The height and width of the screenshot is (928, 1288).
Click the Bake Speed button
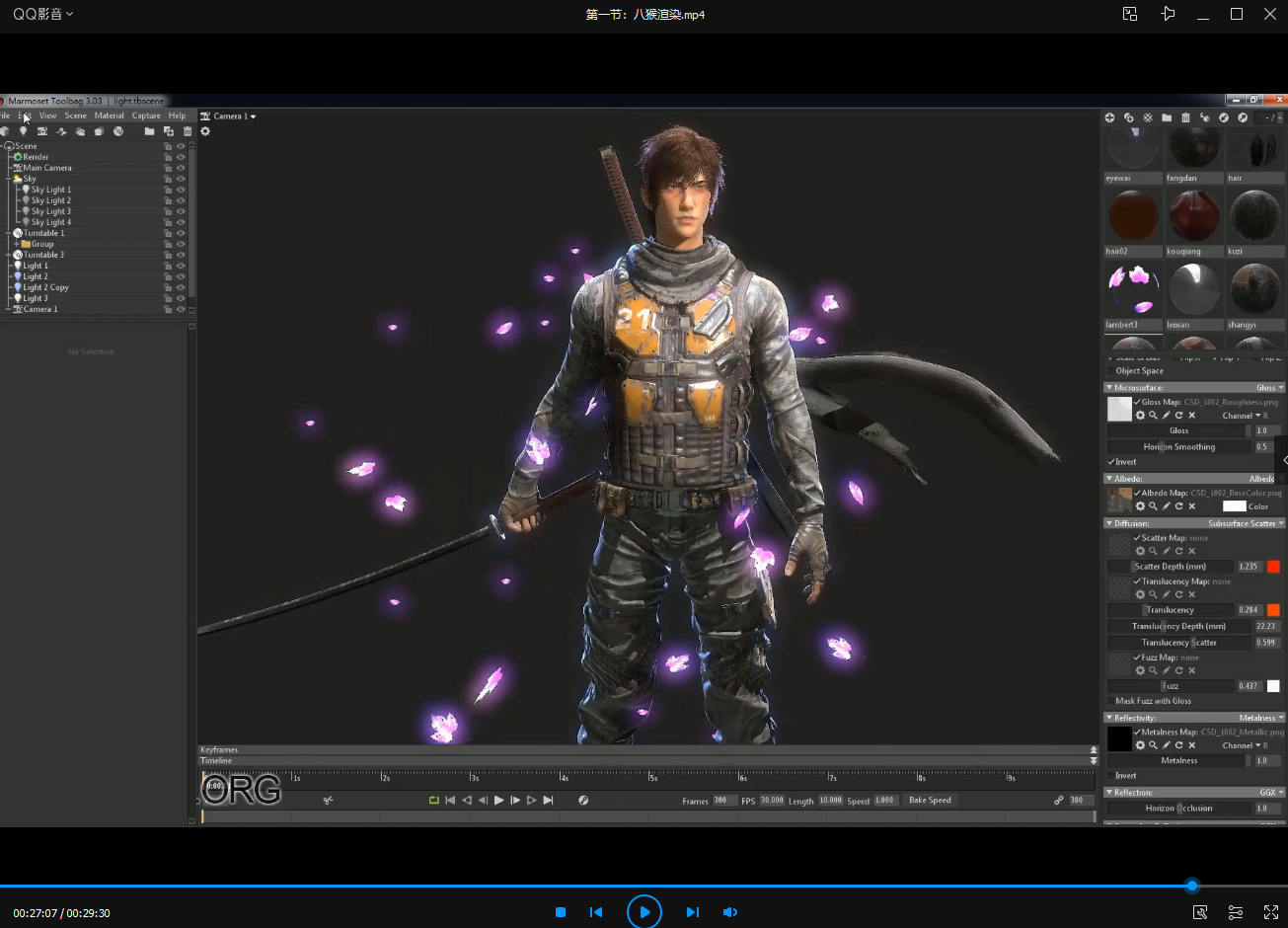coord(930,801)
